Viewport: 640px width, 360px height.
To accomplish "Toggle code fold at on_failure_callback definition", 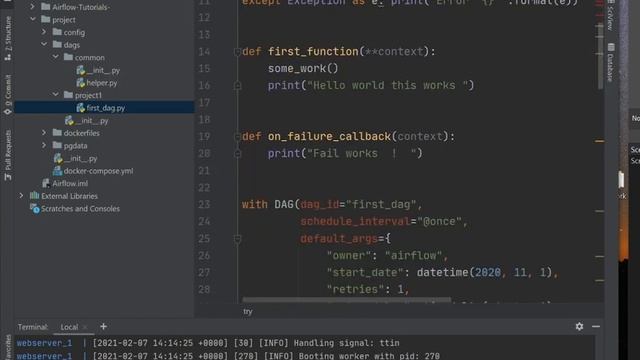I will 237,137.
